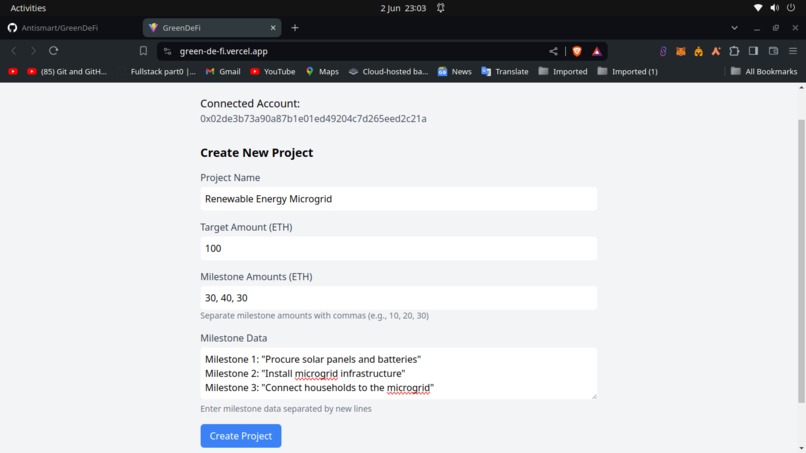Click the orange flame extension icon

click(699, 51)
